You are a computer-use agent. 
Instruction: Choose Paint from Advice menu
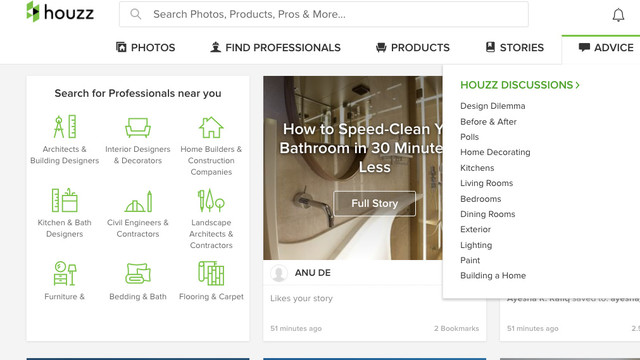click(x=470, y=260)
